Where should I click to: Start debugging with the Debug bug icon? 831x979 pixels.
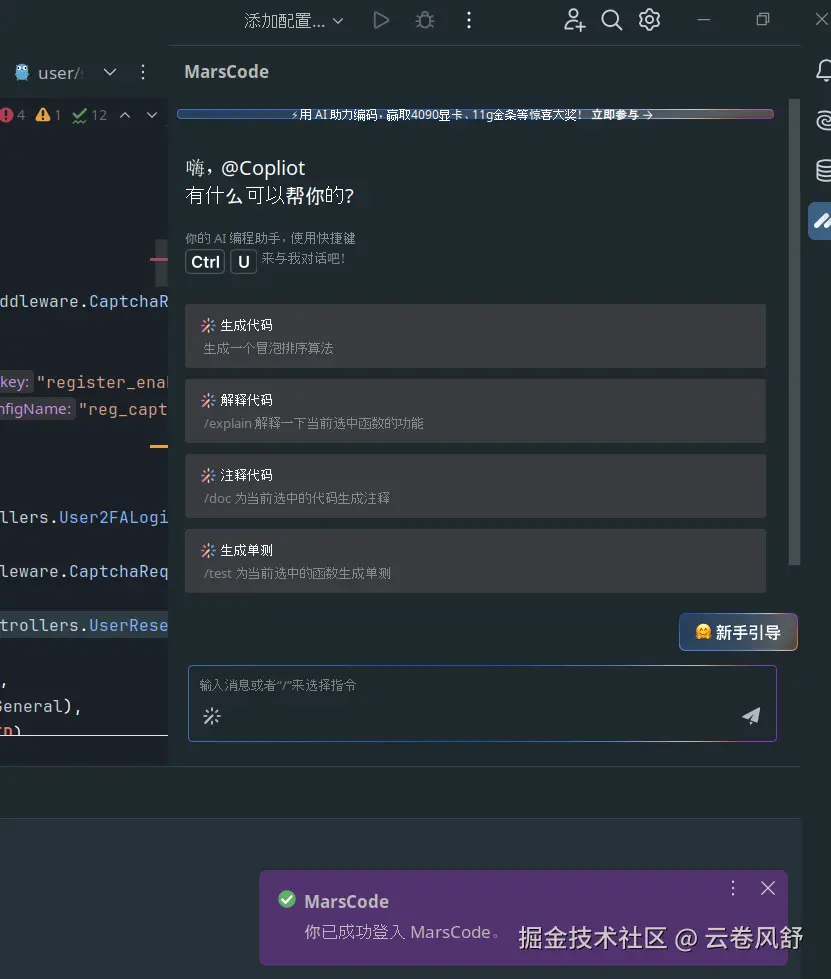[424, 20]
